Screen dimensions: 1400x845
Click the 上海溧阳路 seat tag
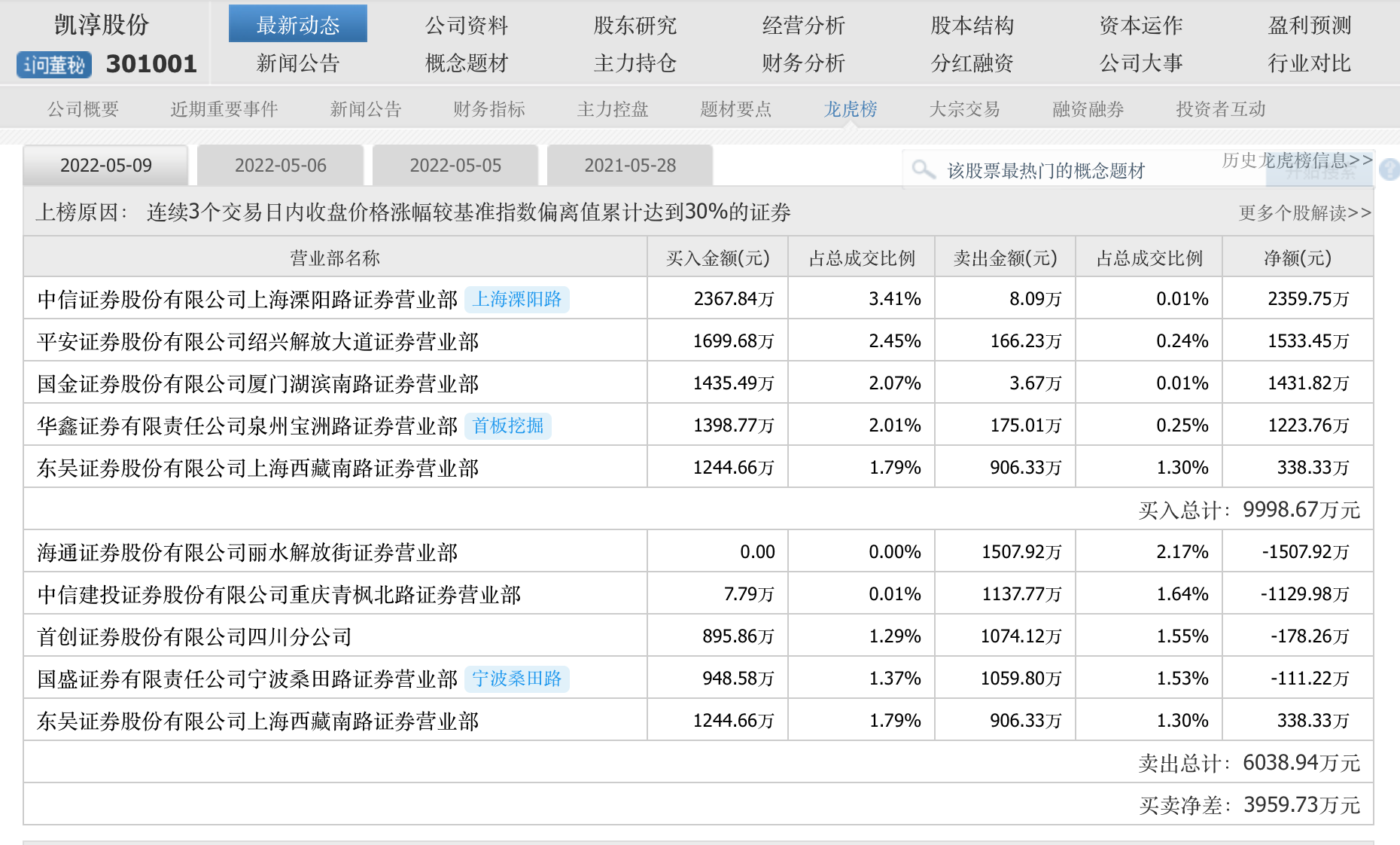tap(517, 300)
